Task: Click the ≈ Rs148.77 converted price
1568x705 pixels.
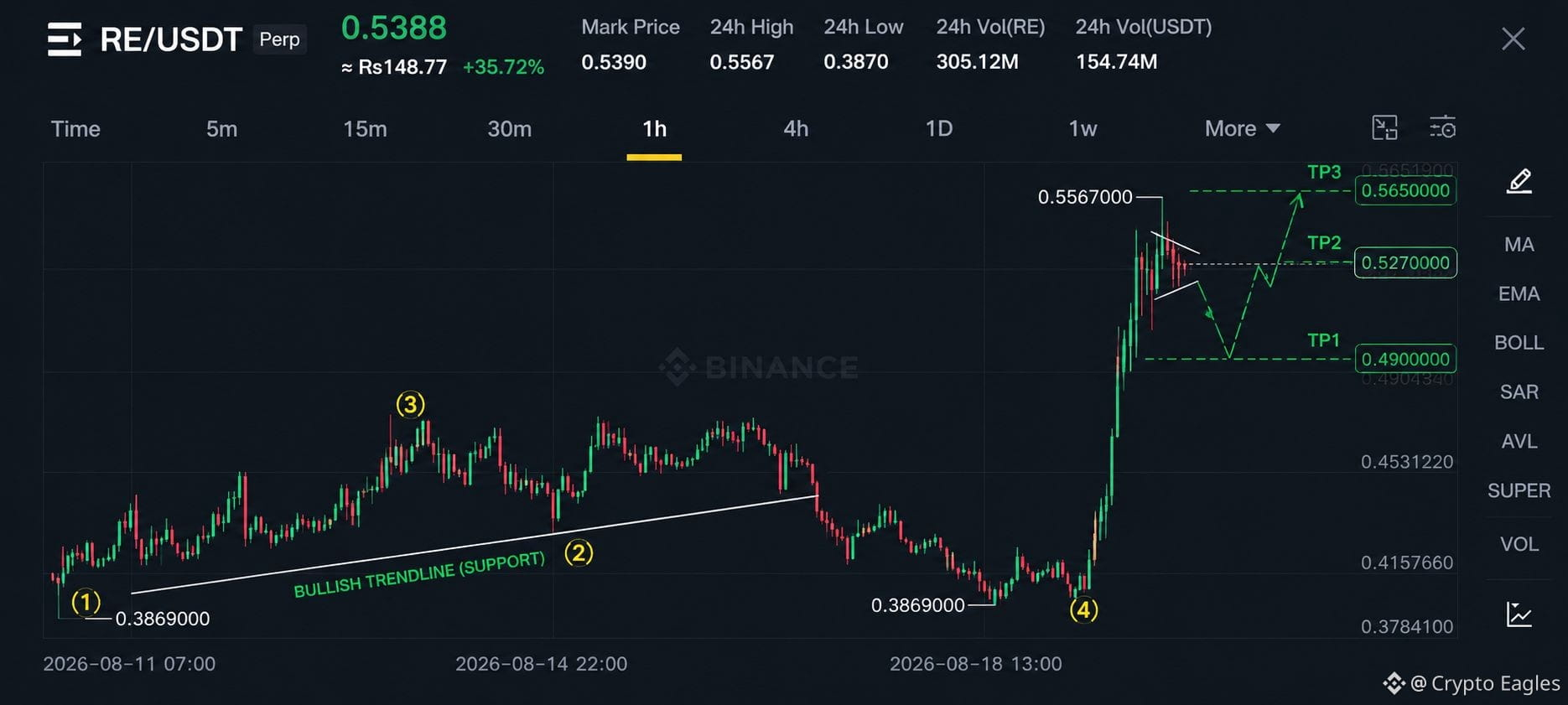Action: click(394, 67)
